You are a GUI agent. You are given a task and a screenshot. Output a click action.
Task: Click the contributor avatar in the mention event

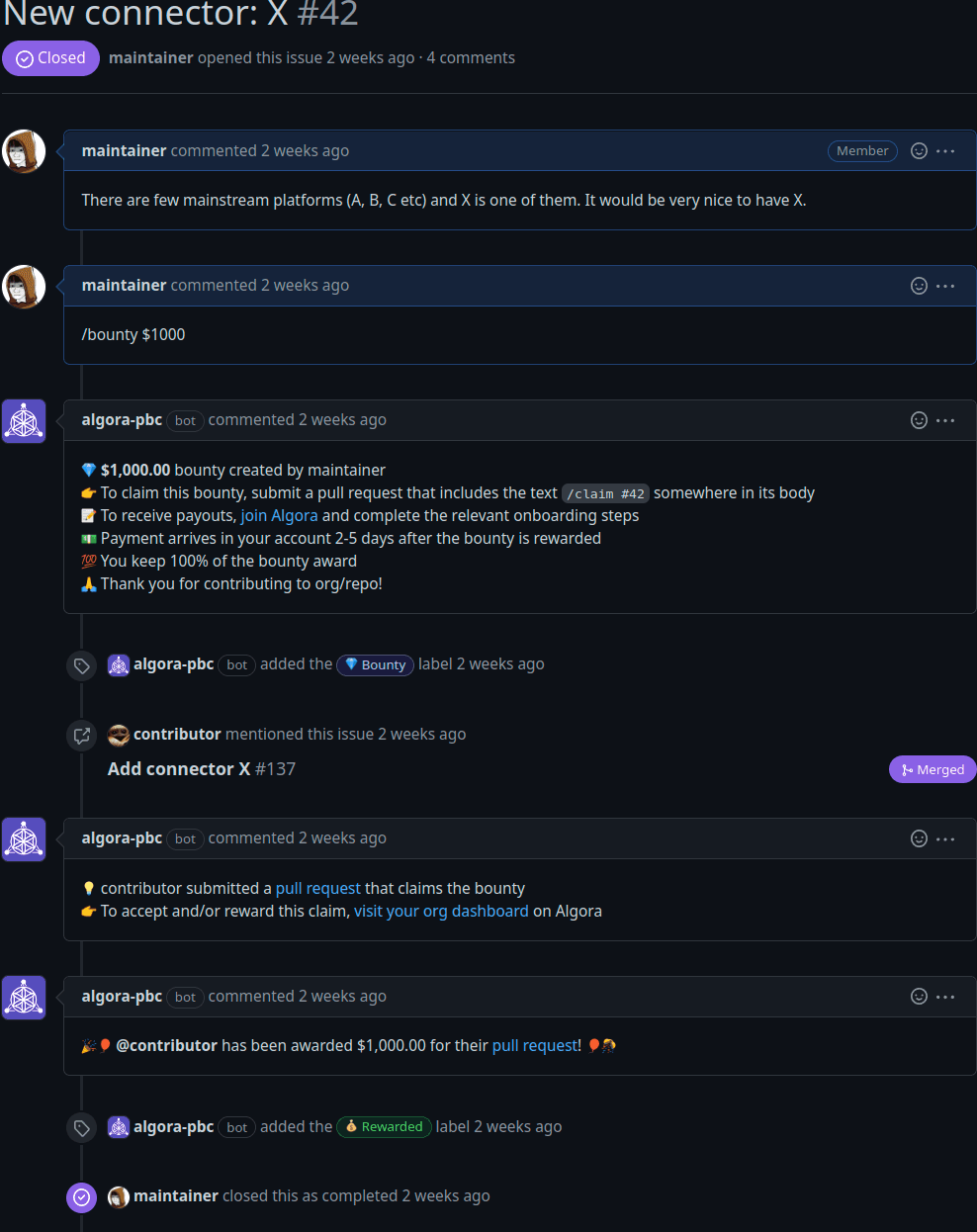[x=118, y=735]
